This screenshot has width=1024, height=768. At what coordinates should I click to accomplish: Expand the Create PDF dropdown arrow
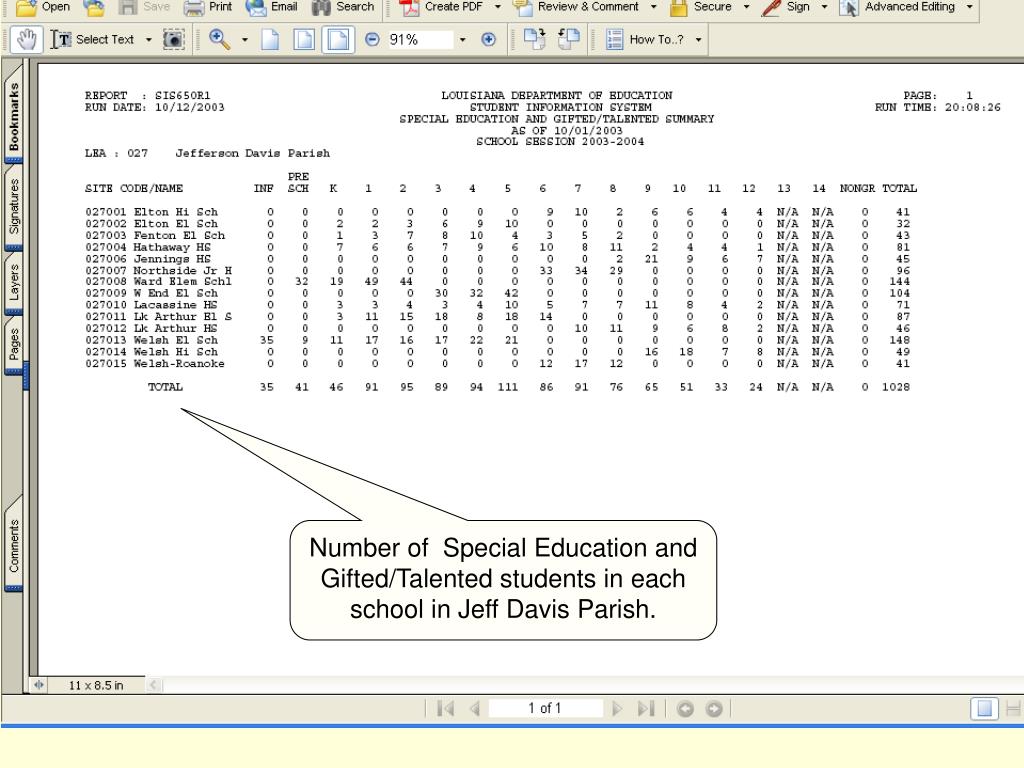(x=498, y=7)
